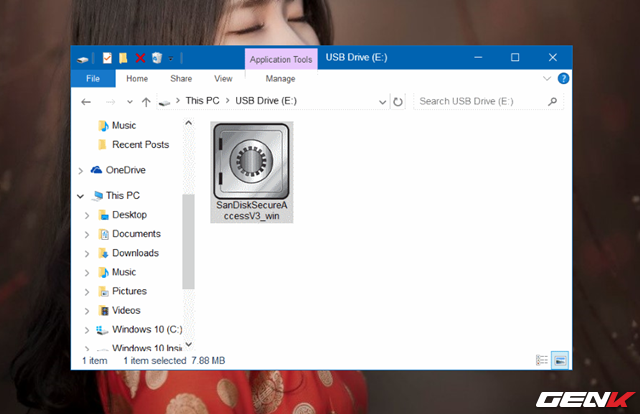Click USB Drive (E:) in the breadcrumb
The height and width of the screenshot is (414, 640).
coord(266,100)
